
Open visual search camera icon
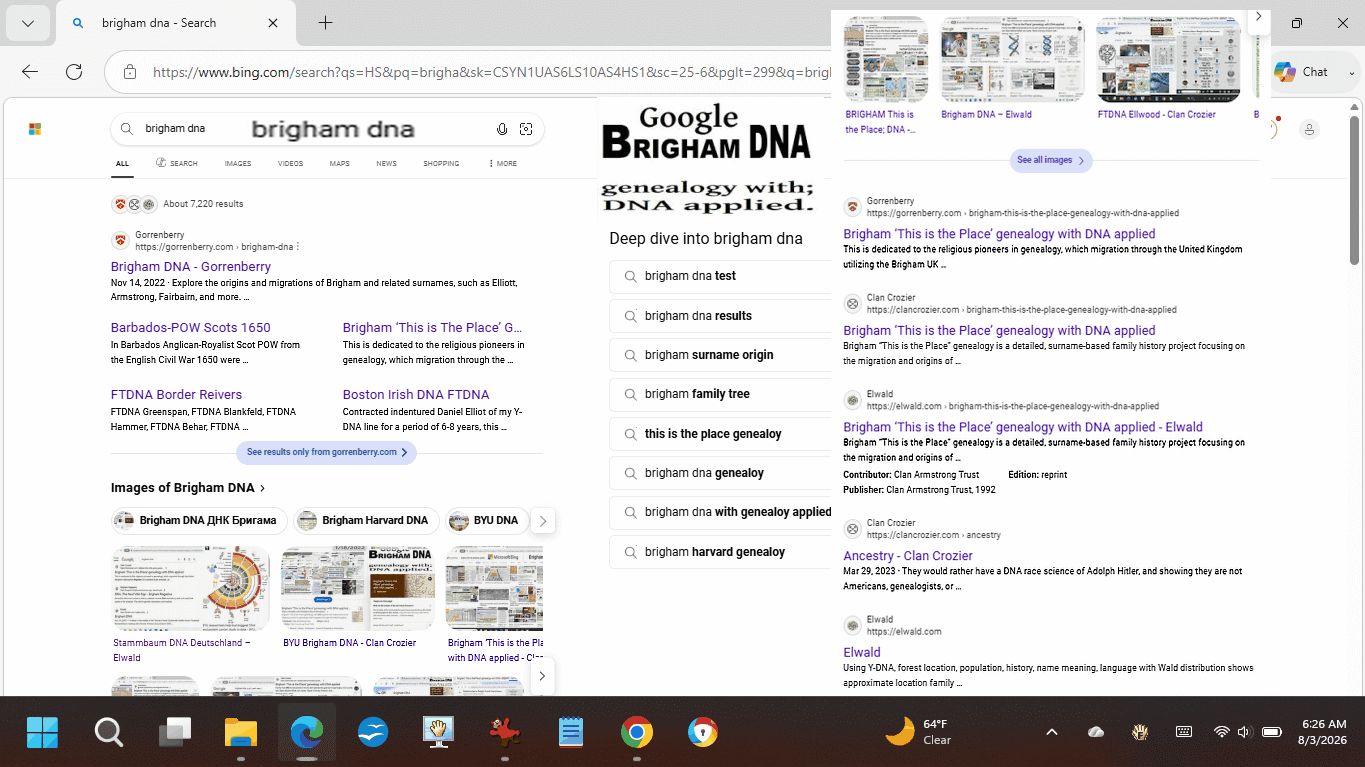click(526, 129)
